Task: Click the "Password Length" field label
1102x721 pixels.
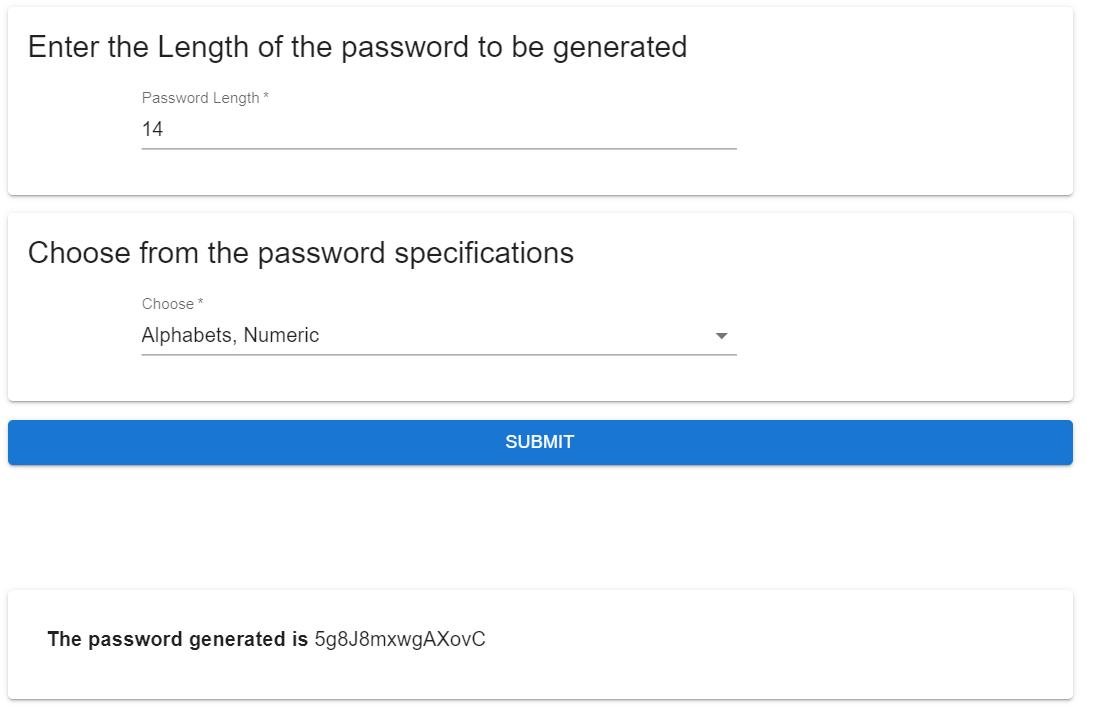Action: pos(200,98)
